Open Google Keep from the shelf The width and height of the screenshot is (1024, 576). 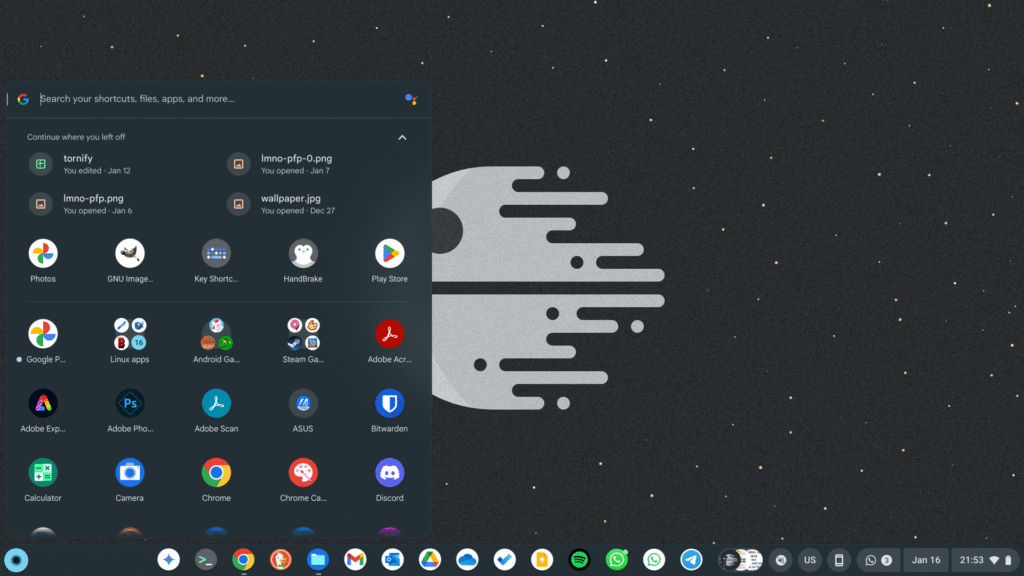(x=541, y=560)
